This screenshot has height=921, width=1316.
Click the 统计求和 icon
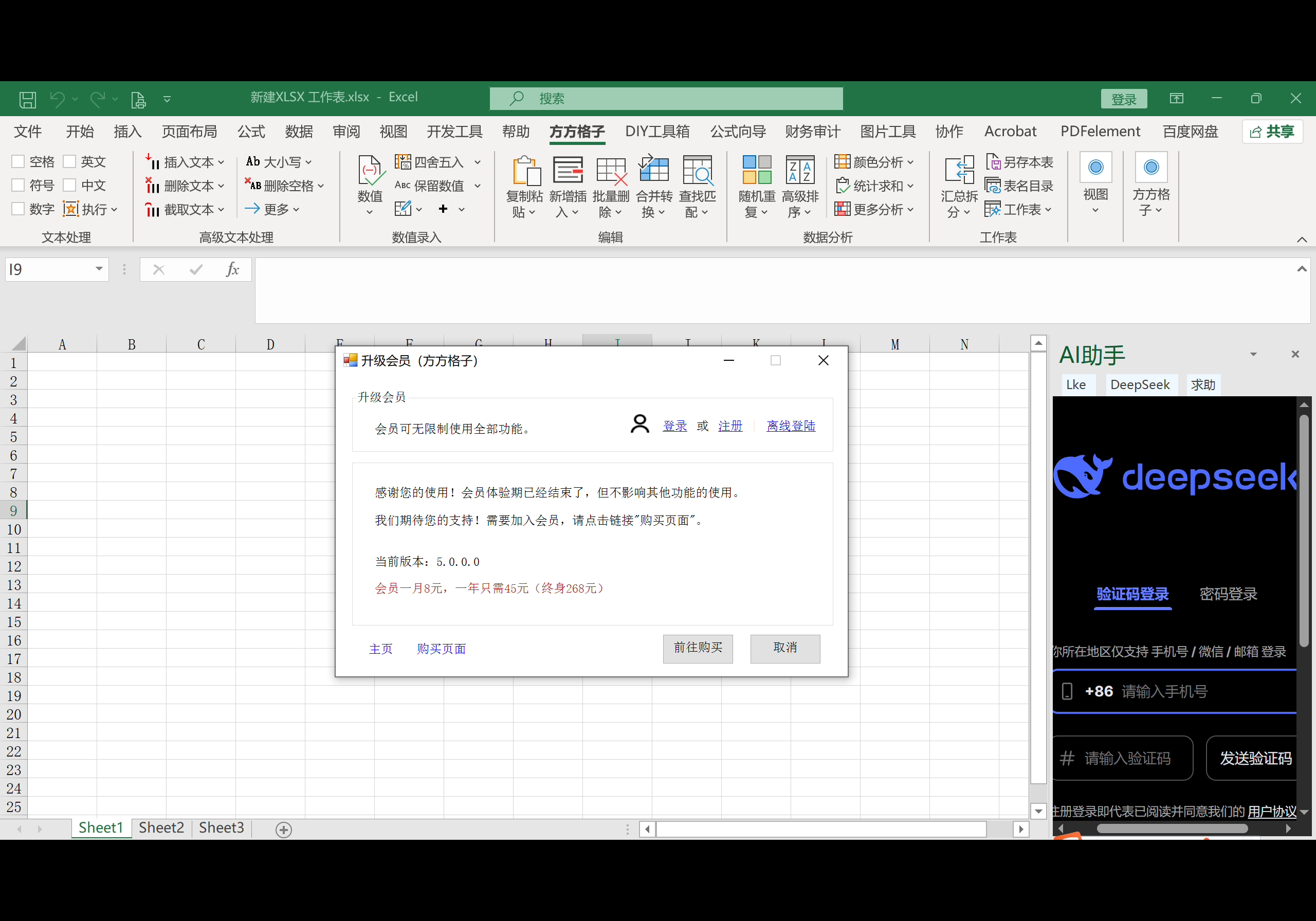pyautogui.click(x=842, y=186)
